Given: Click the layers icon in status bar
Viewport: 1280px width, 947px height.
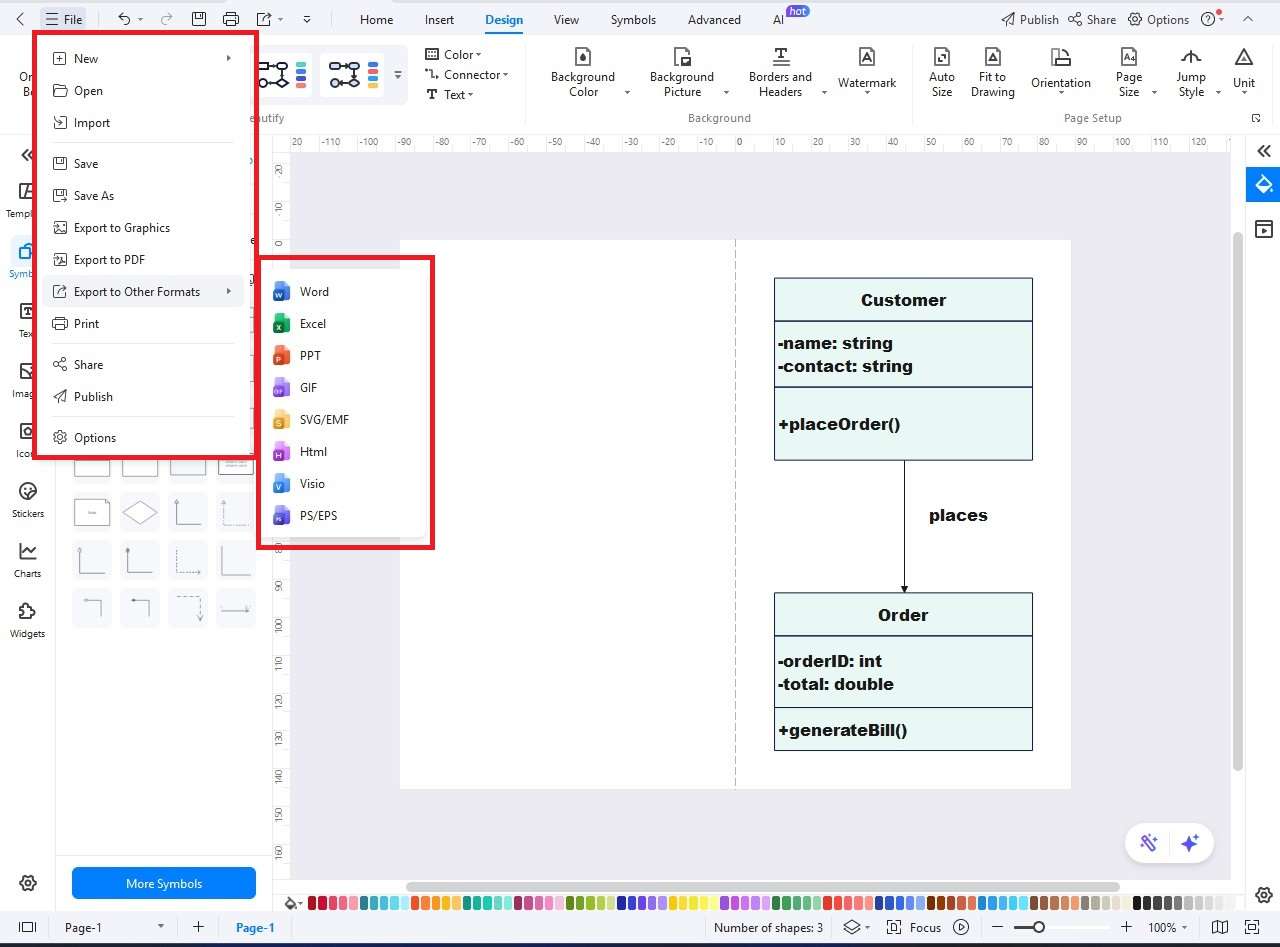Looking at the screenshot, I should tap(851, 927).
